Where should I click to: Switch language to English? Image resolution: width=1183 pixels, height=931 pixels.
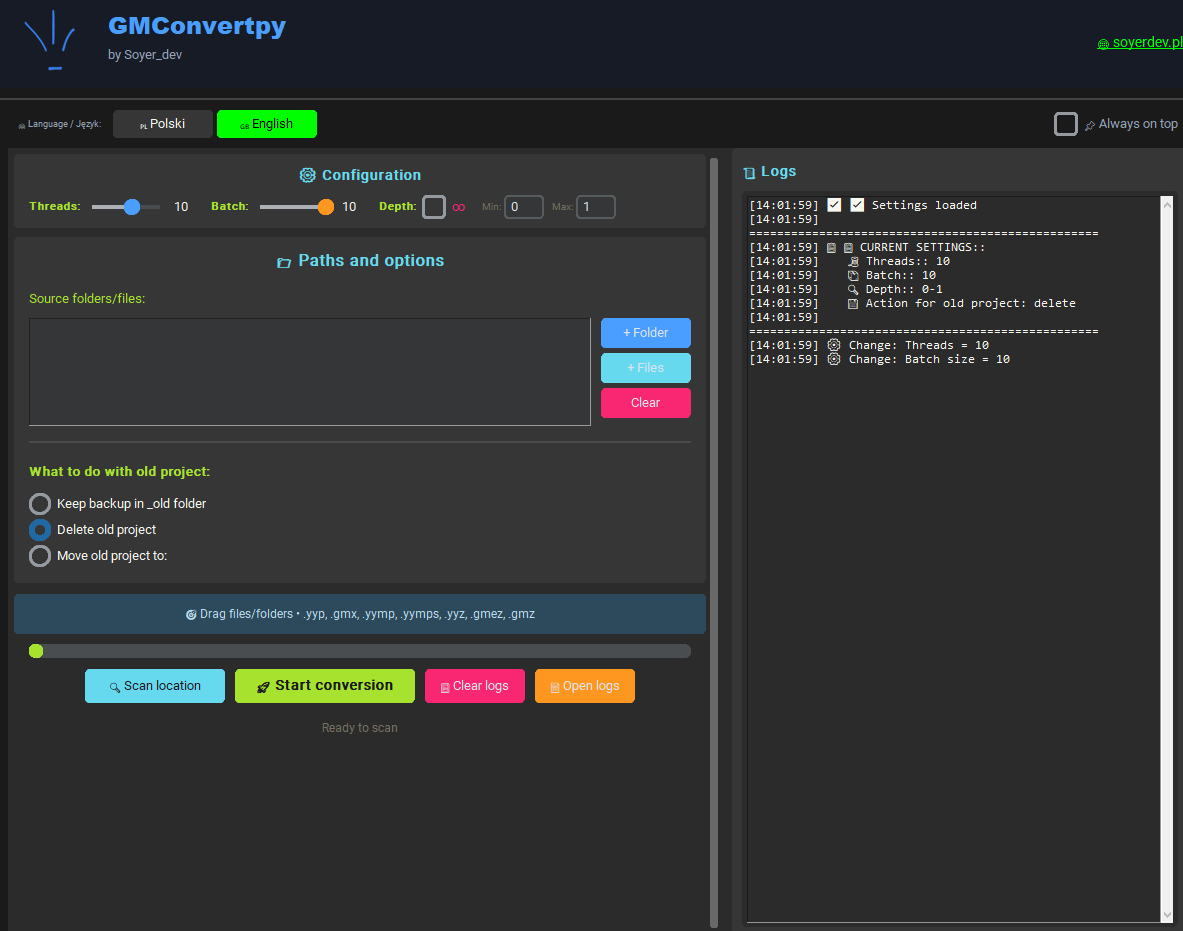(x=267, y=124)
